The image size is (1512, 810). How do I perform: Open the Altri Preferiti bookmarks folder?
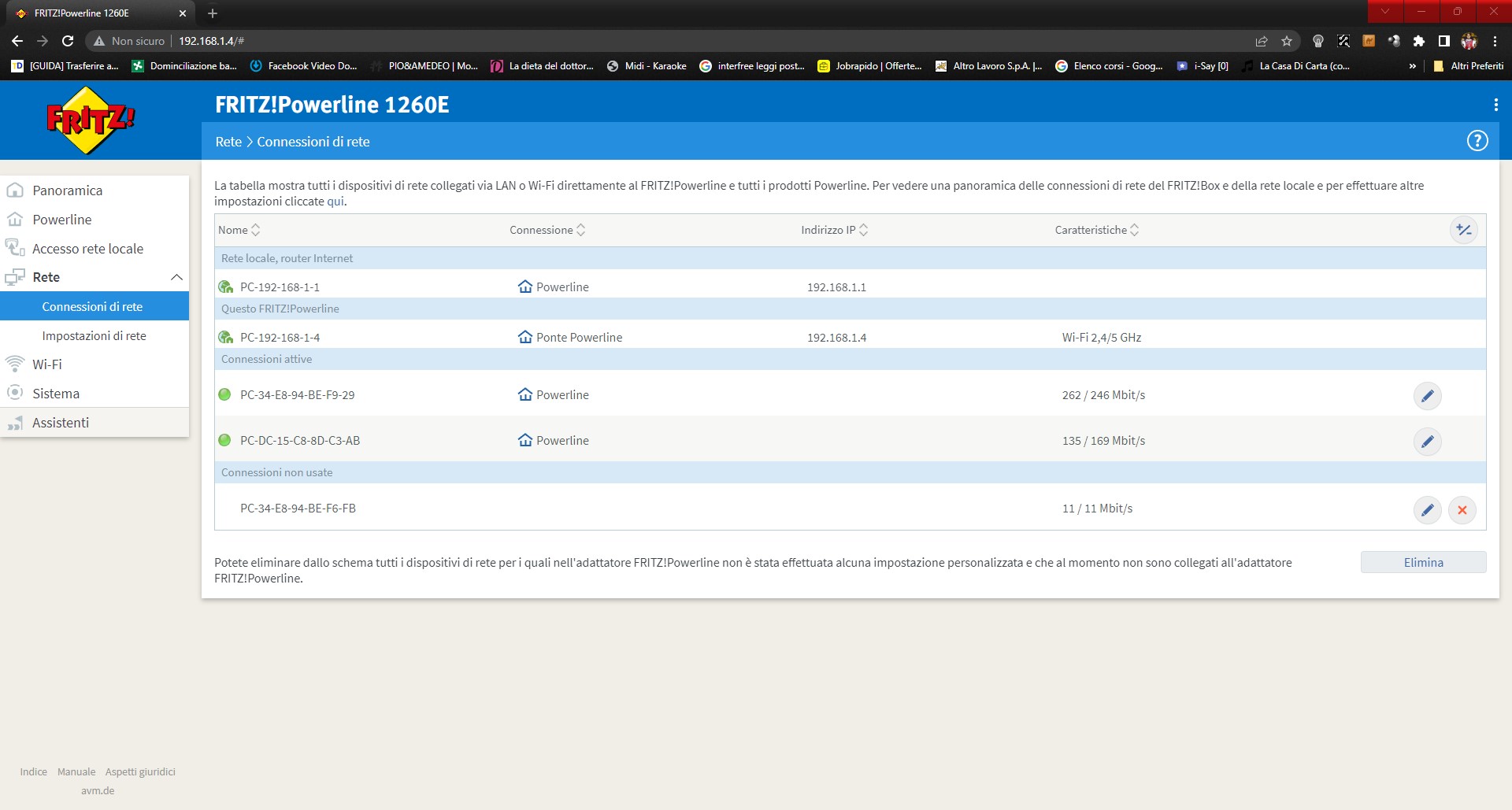1469,66
